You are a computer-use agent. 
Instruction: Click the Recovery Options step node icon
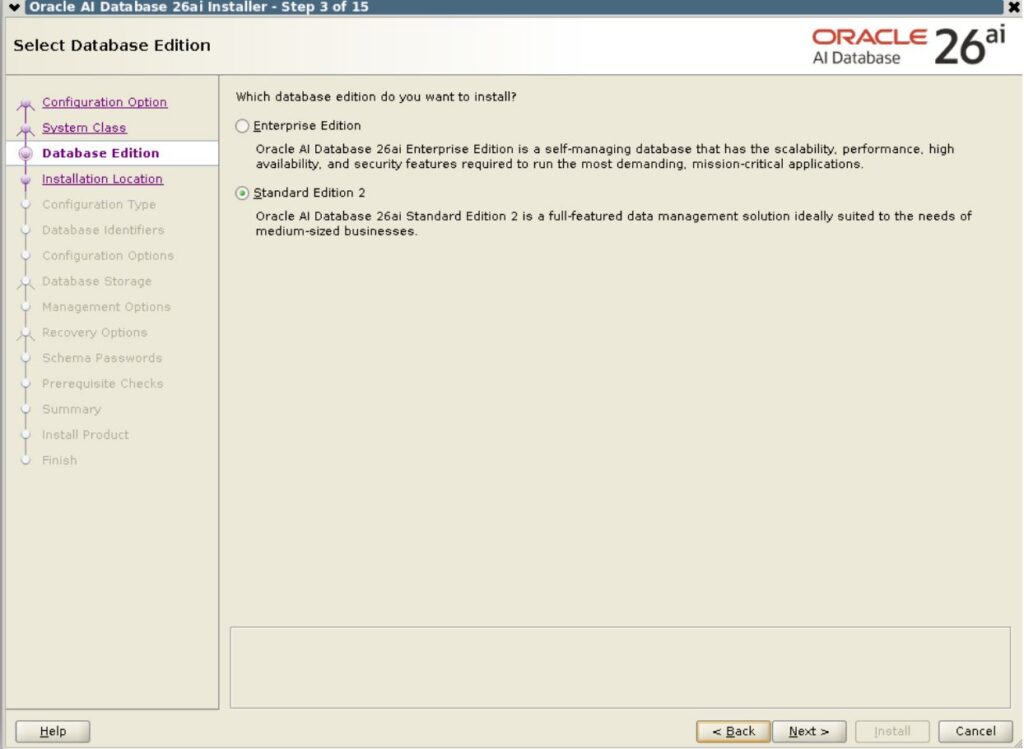click(x=25, y=333)
